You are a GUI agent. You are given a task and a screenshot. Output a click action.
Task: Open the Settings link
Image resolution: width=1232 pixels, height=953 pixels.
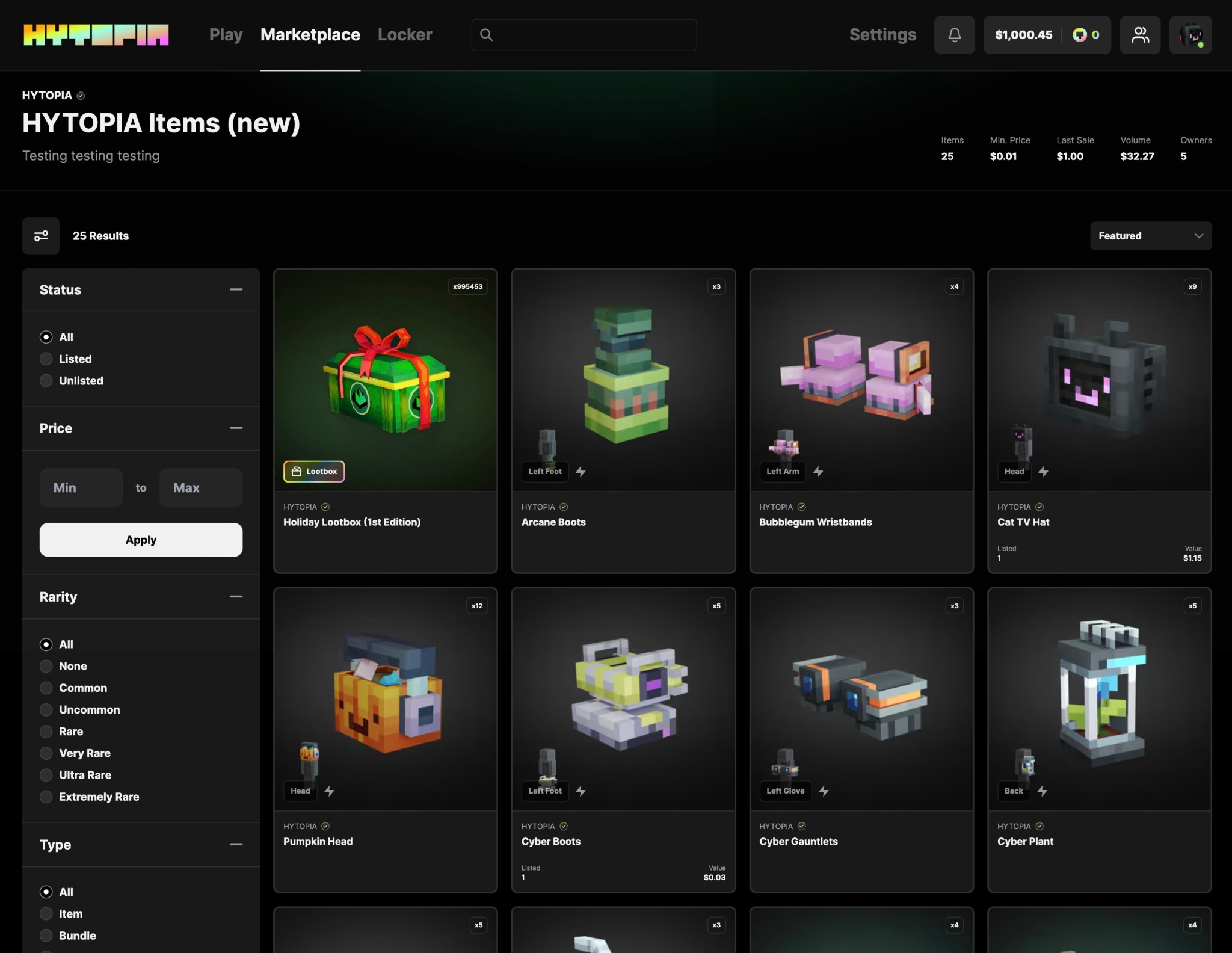click(x=882, y=35)
